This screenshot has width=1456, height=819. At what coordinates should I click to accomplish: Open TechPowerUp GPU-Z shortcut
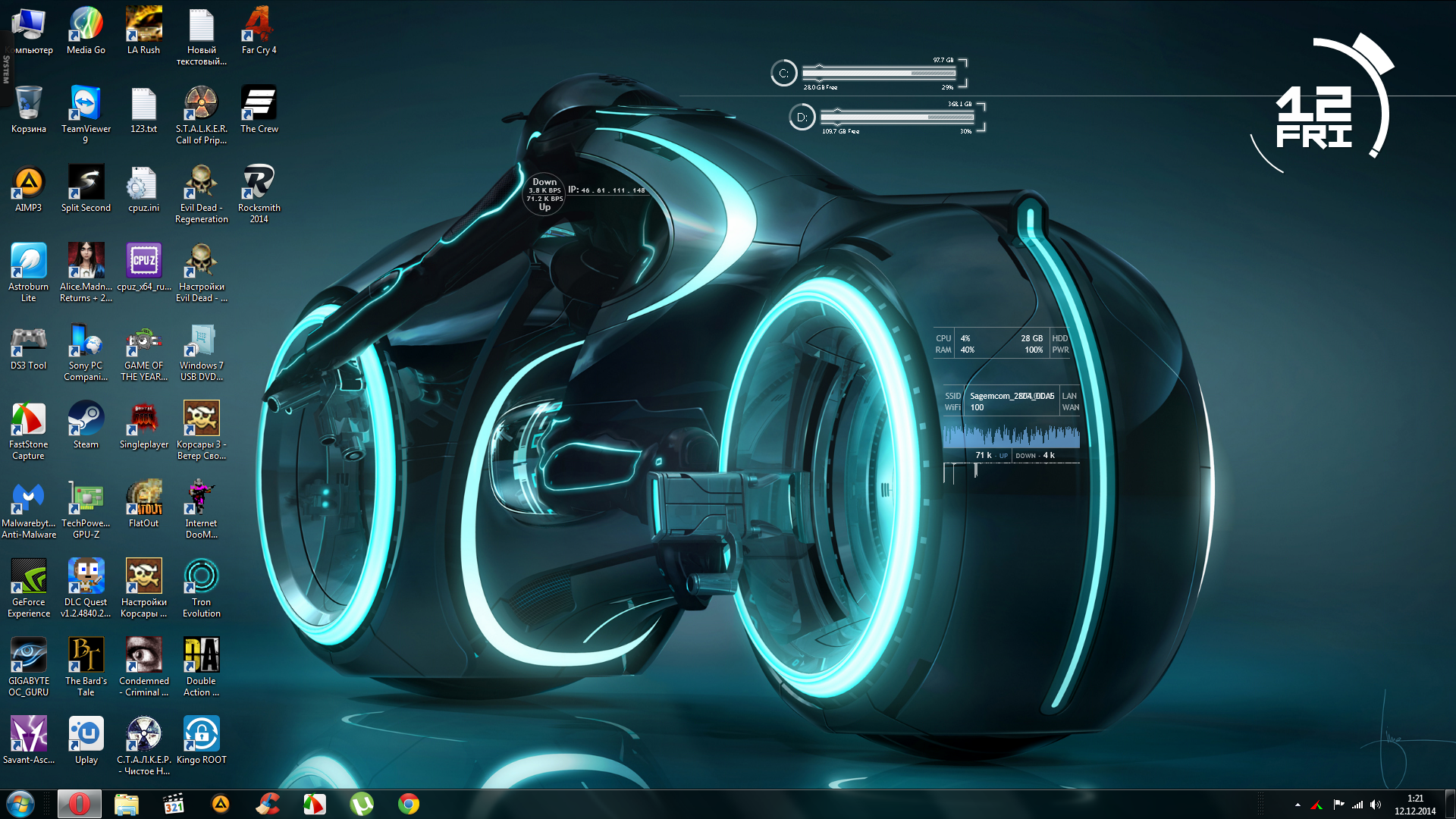[86, 510]
